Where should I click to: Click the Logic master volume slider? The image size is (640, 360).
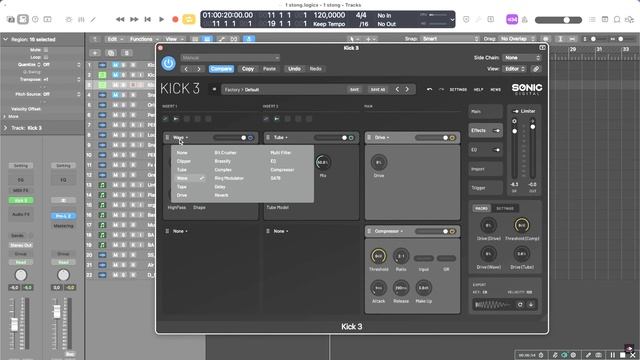pyautogui.click(x=558, y=20)
